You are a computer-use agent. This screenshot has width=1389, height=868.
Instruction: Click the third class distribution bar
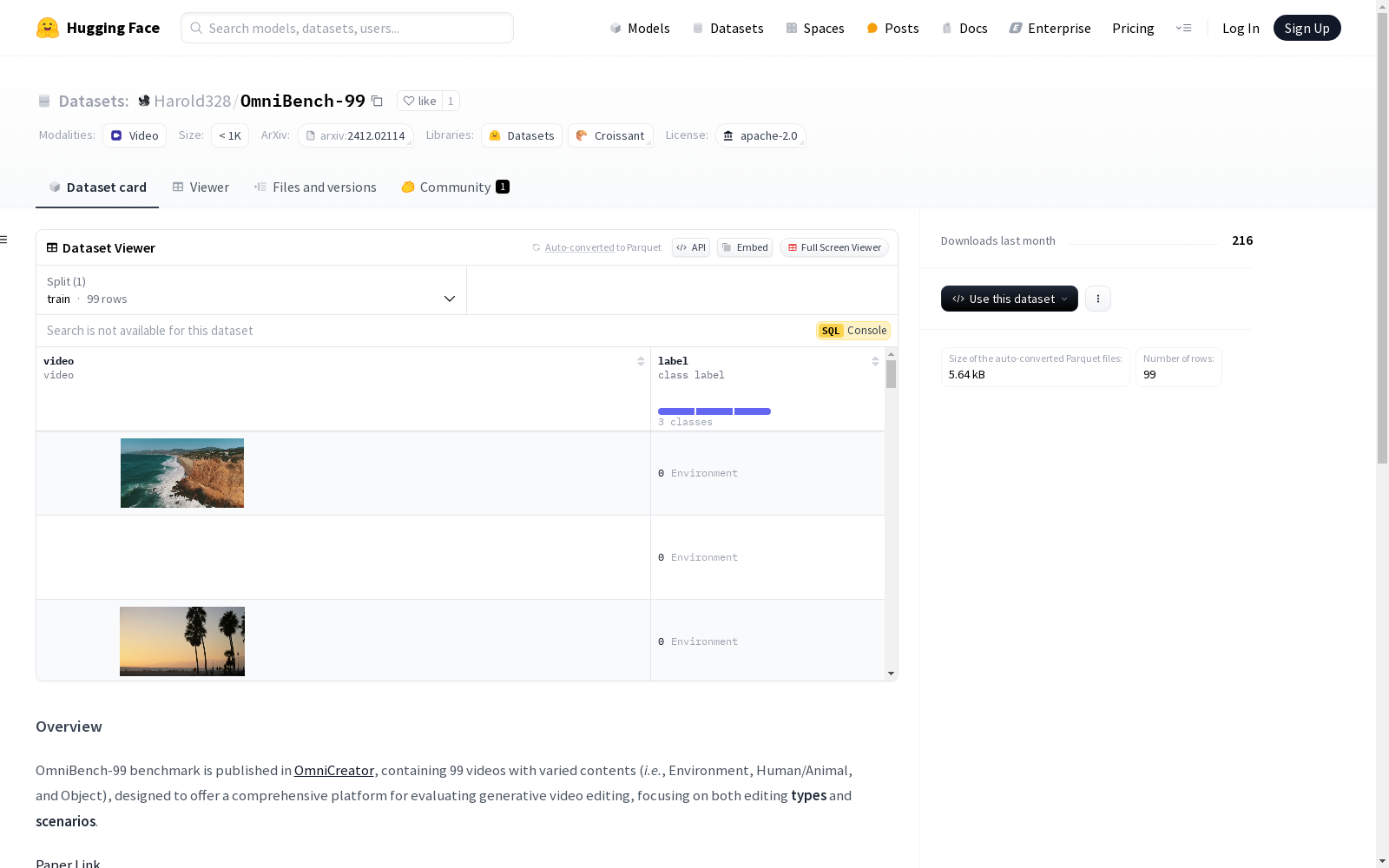[x=753, y=411]
